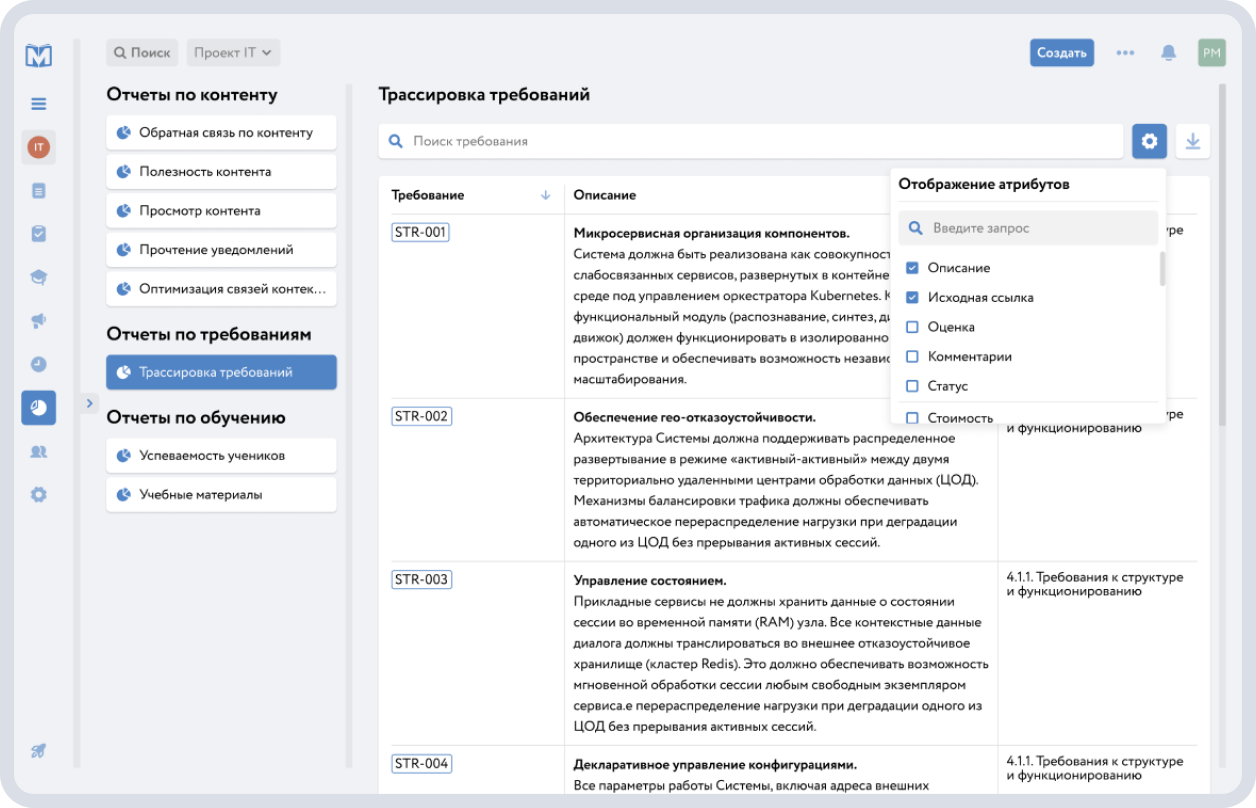This screenshot has height=808, width=1256.
Task: Open the reports pie-chart section in sidebar
Action: click(x=38, y=407)
